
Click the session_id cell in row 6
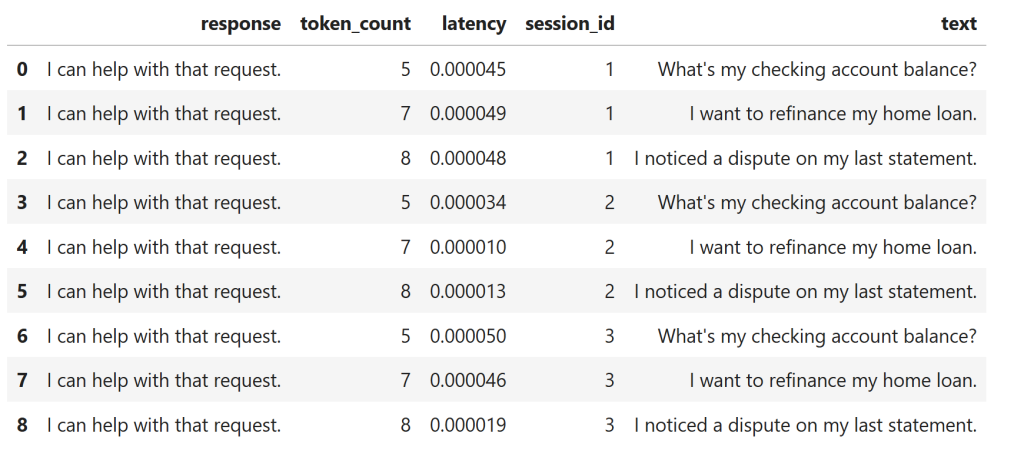(609, 336)
